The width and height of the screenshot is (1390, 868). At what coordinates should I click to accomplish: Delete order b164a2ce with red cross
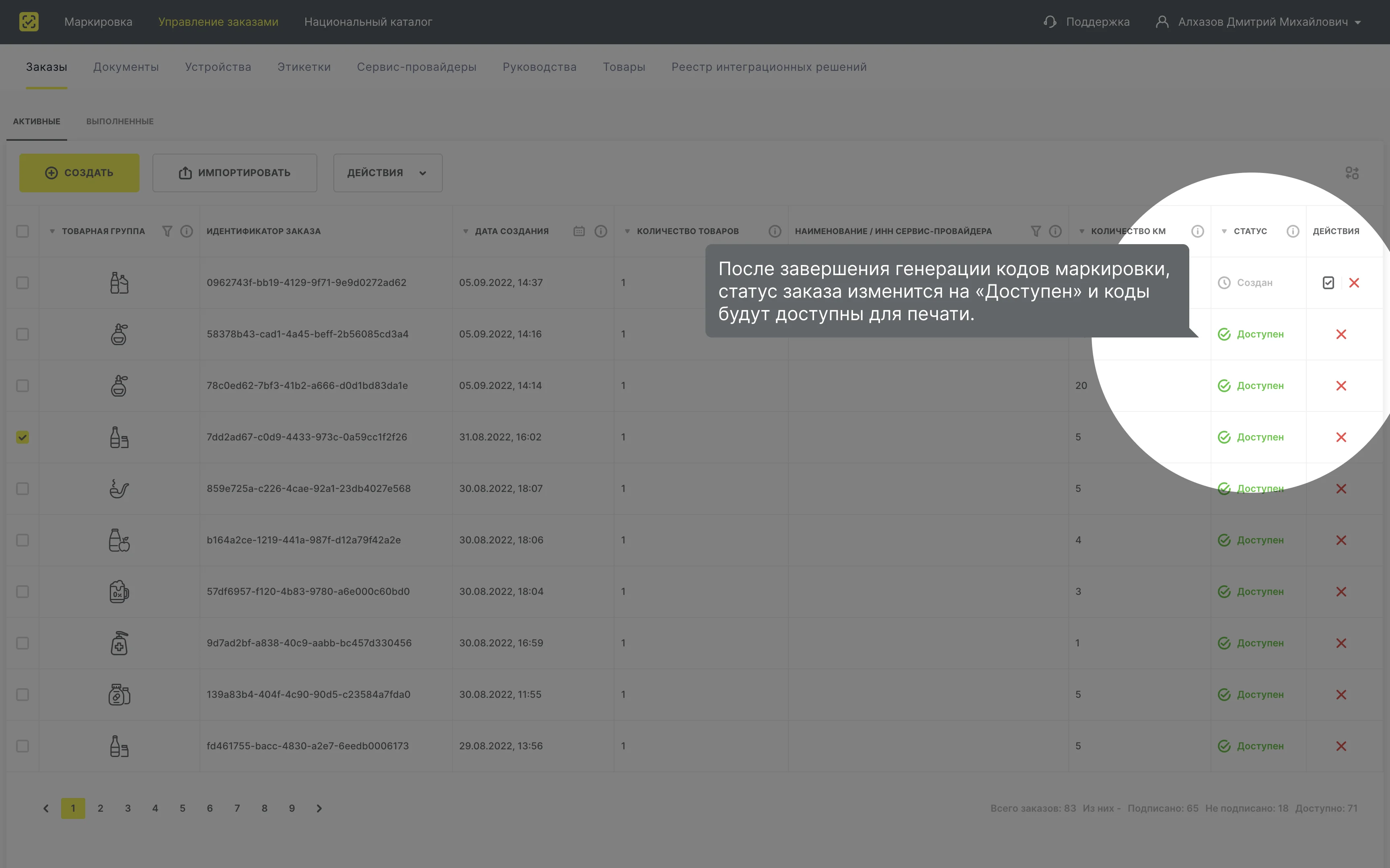coord(1341,540)
